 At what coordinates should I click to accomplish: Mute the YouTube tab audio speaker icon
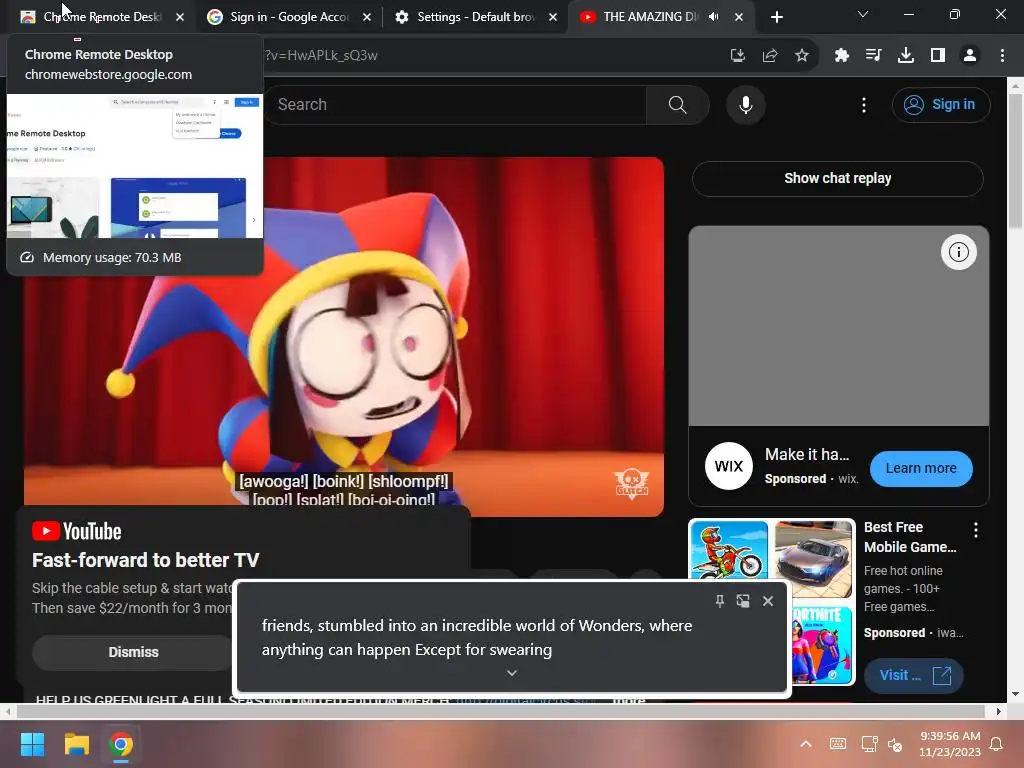[714, 17]
